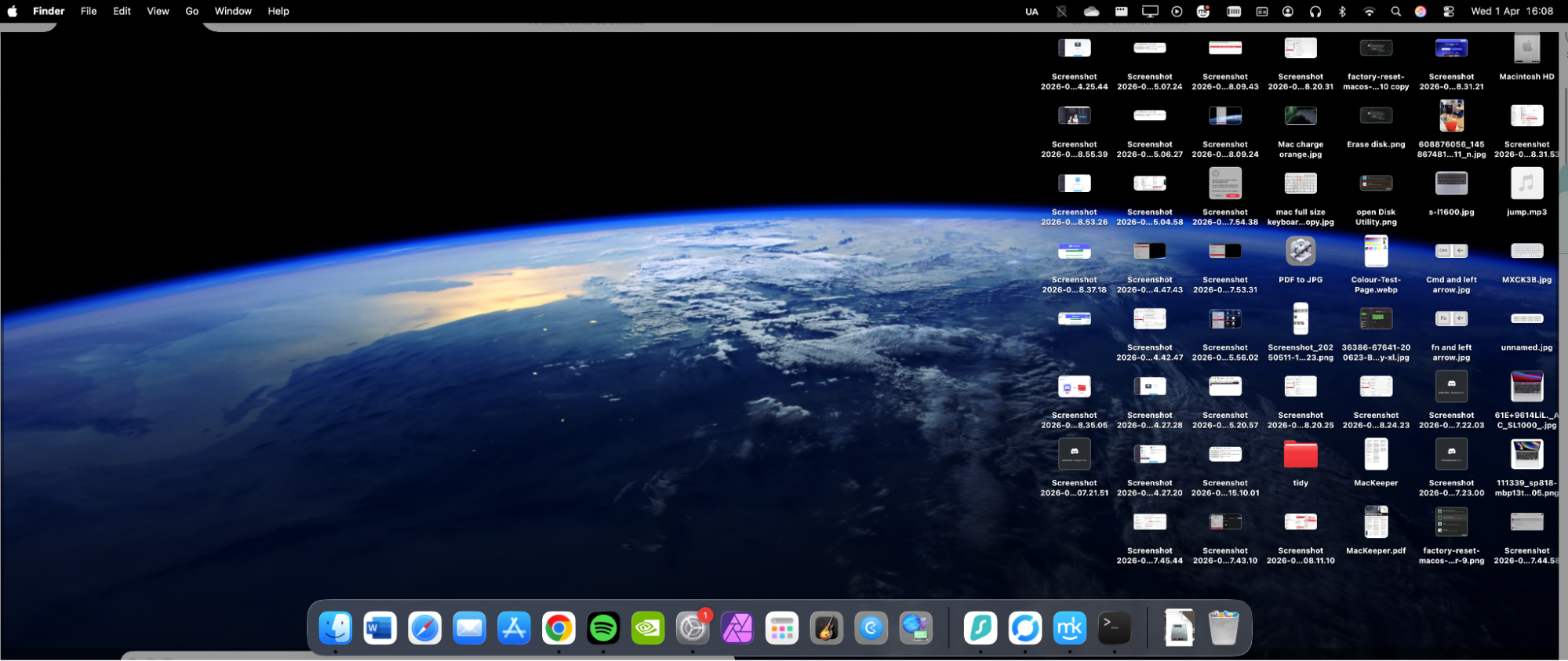Open the Finder menu
The width and height of the screenshot is (1568, 661).
(x=49, y=11)
